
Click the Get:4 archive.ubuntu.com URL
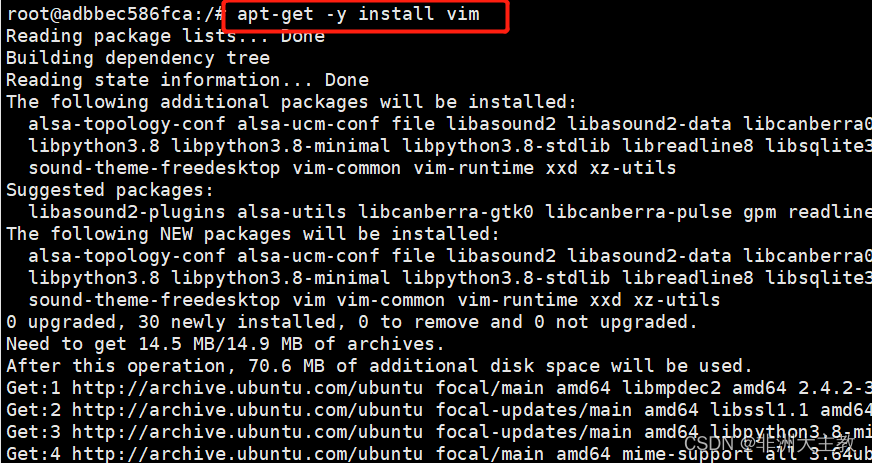point(247,454)
